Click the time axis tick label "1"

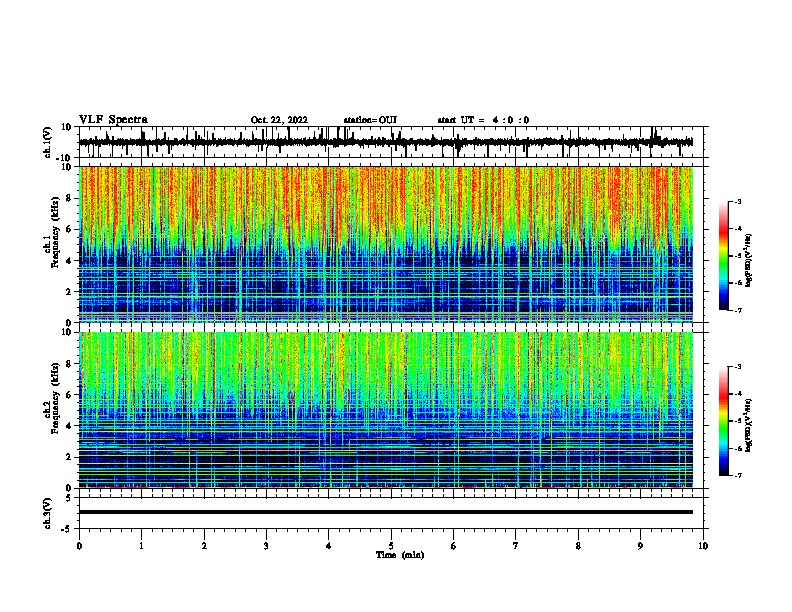(x=141, y=546)
